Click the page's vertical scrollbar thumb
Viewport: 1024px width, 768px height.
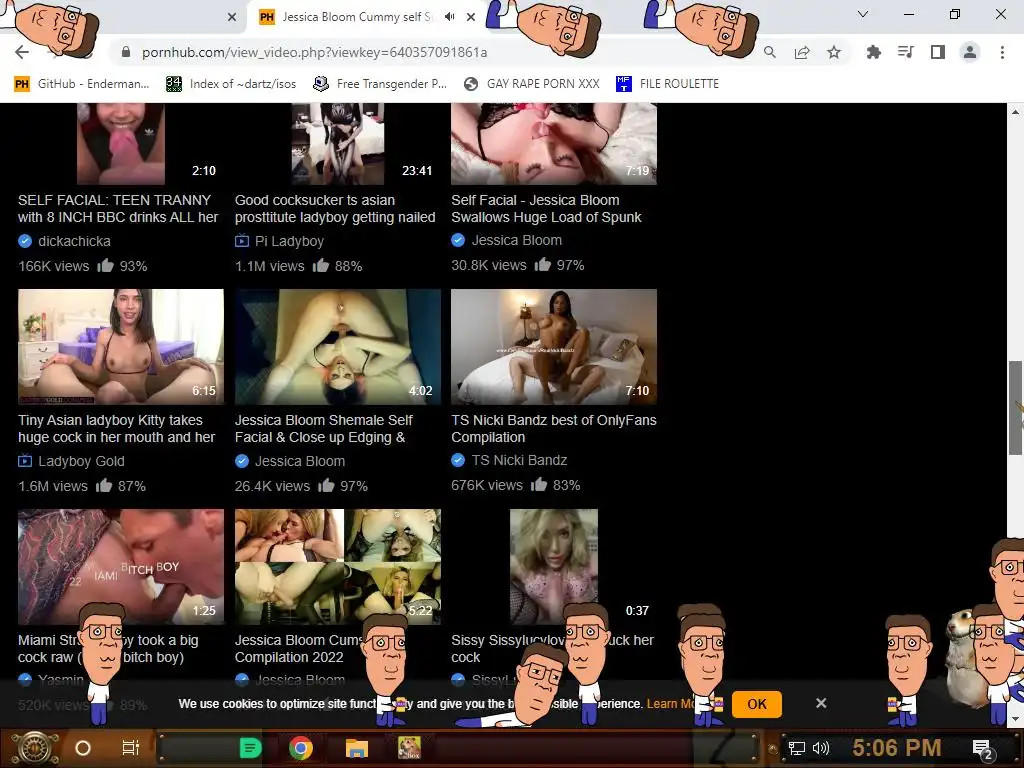[1015, 408]
